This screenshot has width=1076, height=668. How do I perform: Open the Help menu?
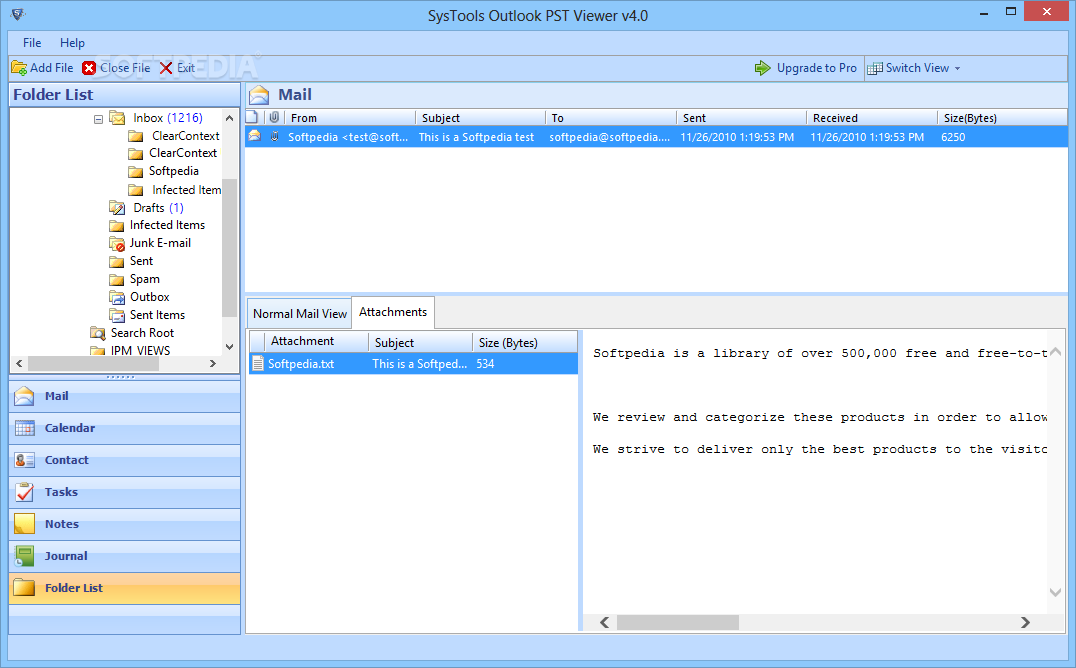72,43
